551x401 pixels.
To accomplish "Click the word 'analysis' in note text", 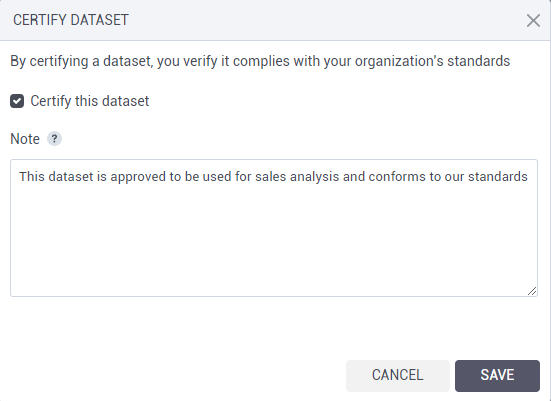I will pyautogui.click(x=315, y=176).
